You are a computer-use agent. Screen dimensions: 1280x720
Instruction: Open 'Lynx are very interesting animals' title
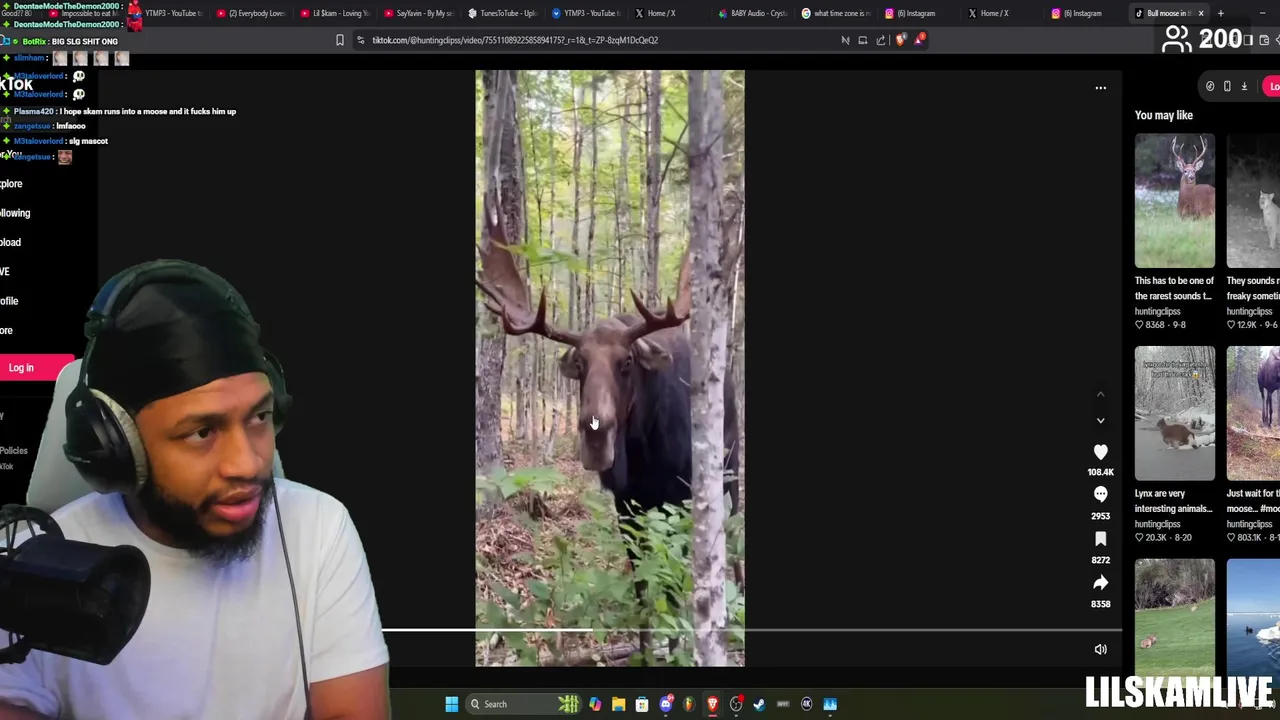tap(1174, 501)
